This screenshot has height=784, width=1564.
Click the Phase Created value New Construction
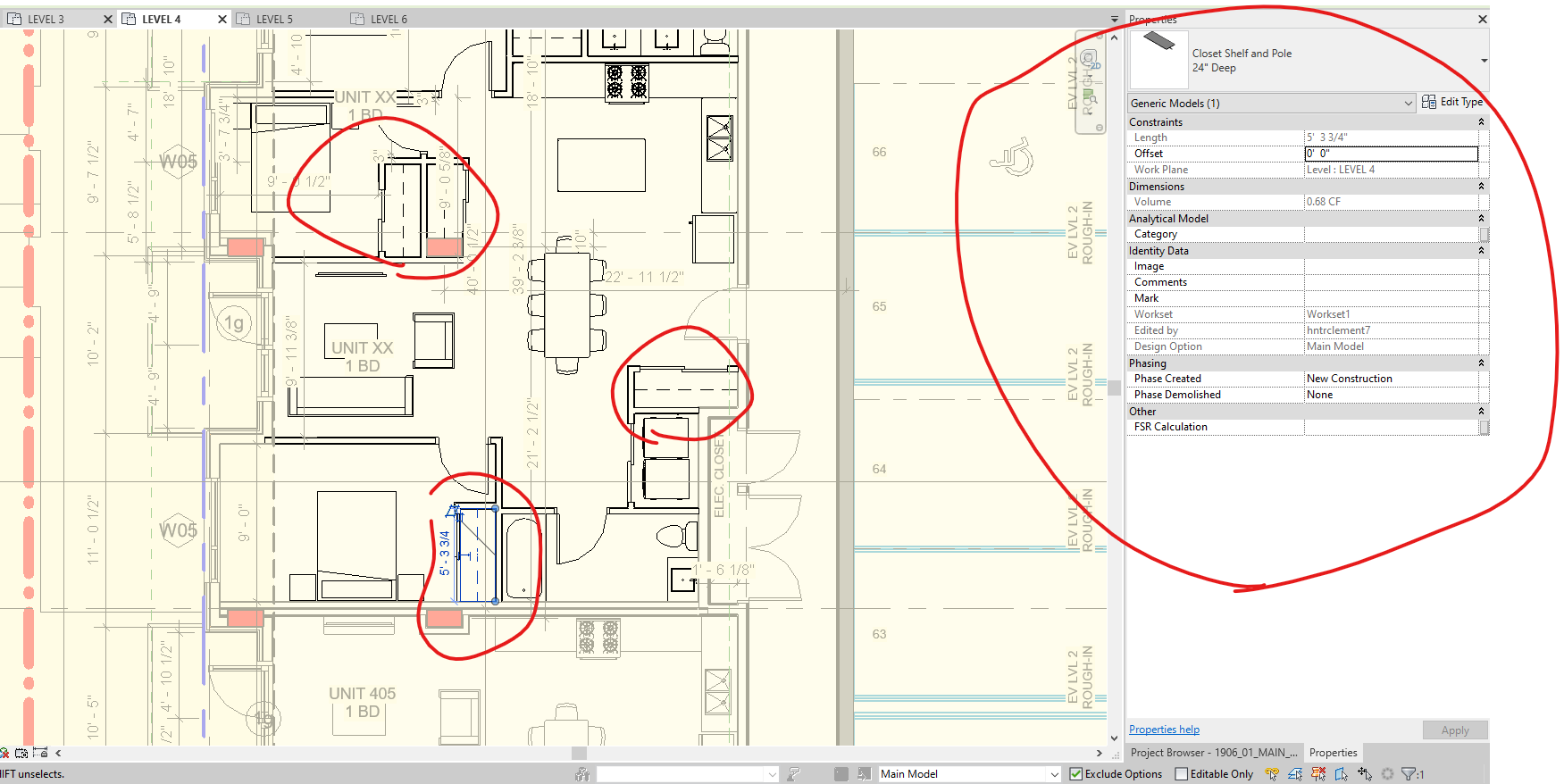click(x=1391, y=379)
